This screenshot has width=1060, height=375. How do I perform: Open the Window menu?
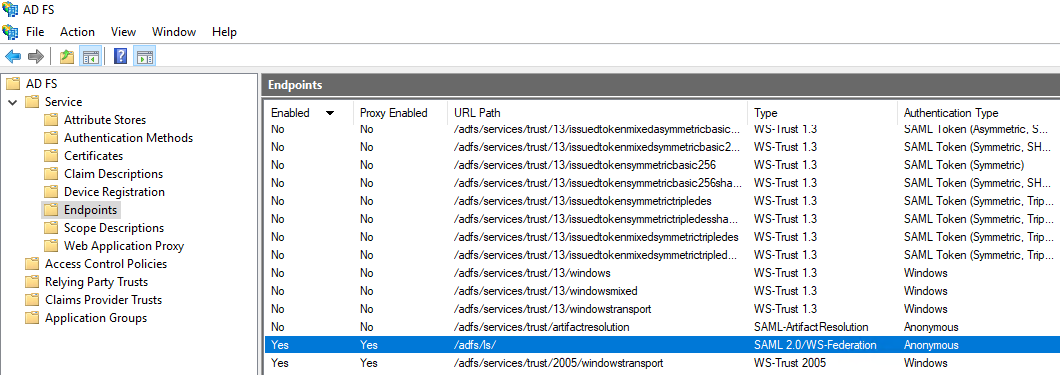point(174,32)
